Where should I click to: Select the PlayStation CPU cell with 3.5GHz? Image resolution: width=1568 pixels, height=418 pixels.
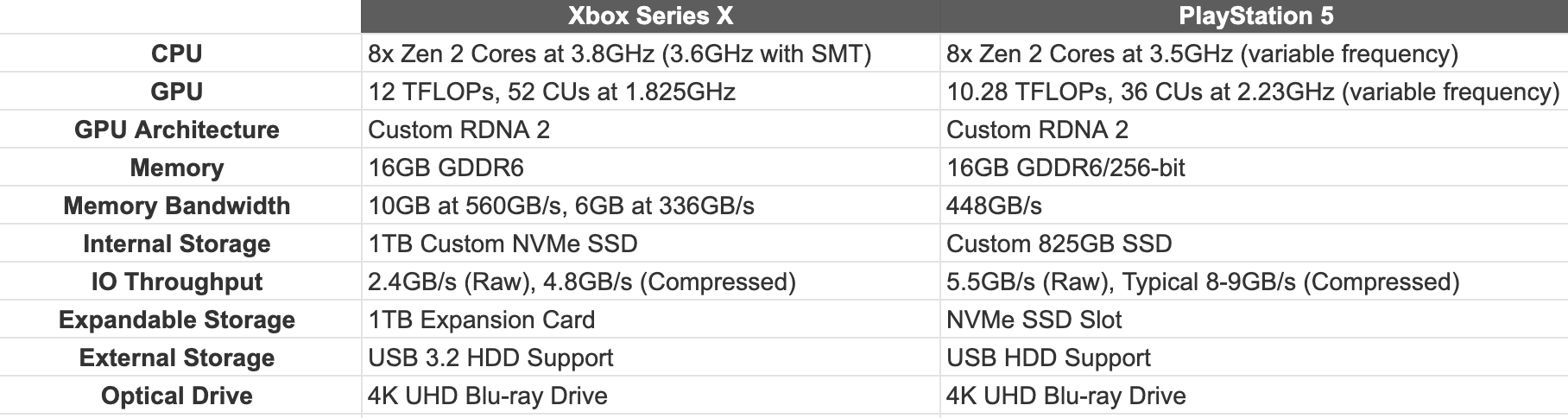[x=1202, y=54]
